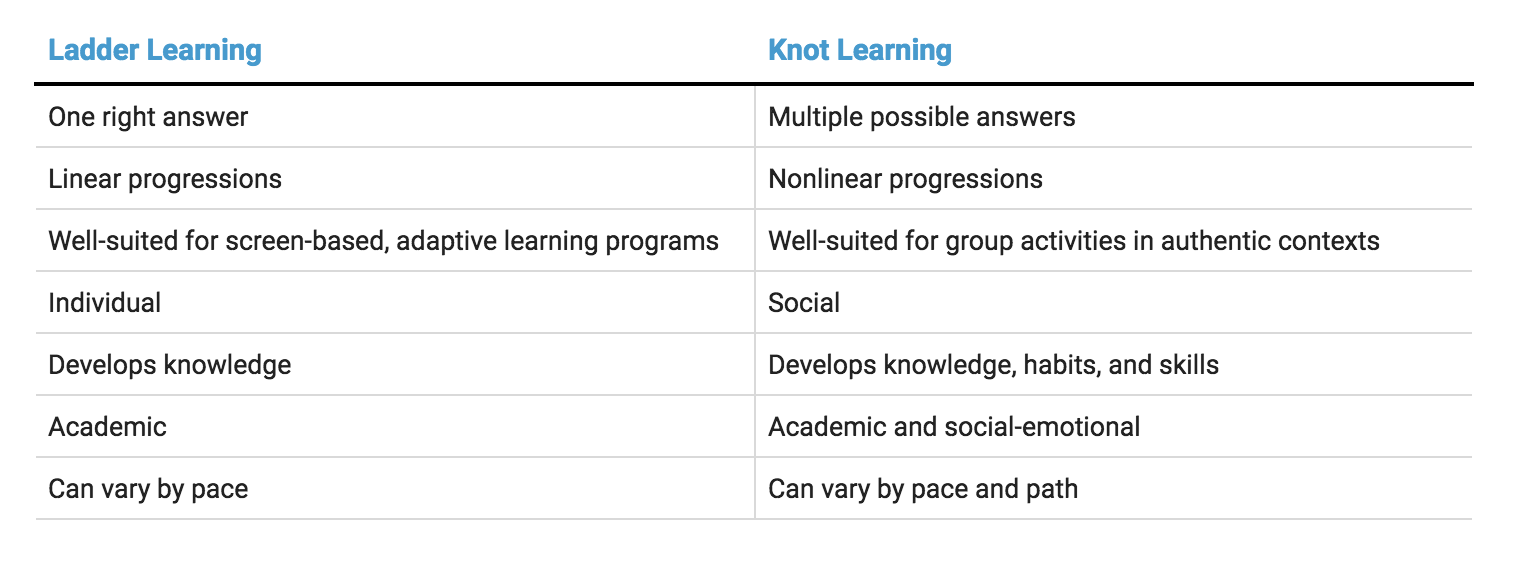The height and width of the screenshot is (566, 1514).
Task: Click the 'Academic' Ladder cell
Action: click(395, 426)
